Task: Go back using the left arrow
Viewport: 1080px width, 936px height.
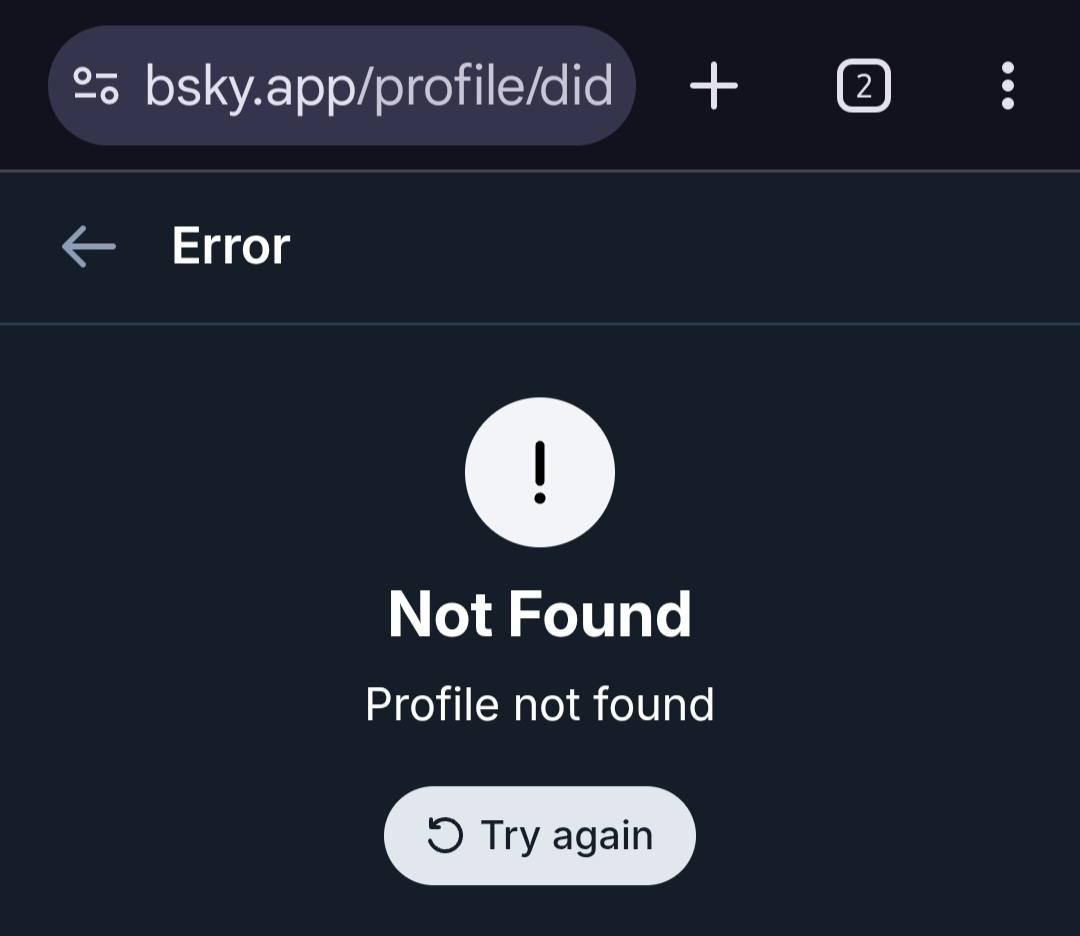Action: tap(88, 246)
